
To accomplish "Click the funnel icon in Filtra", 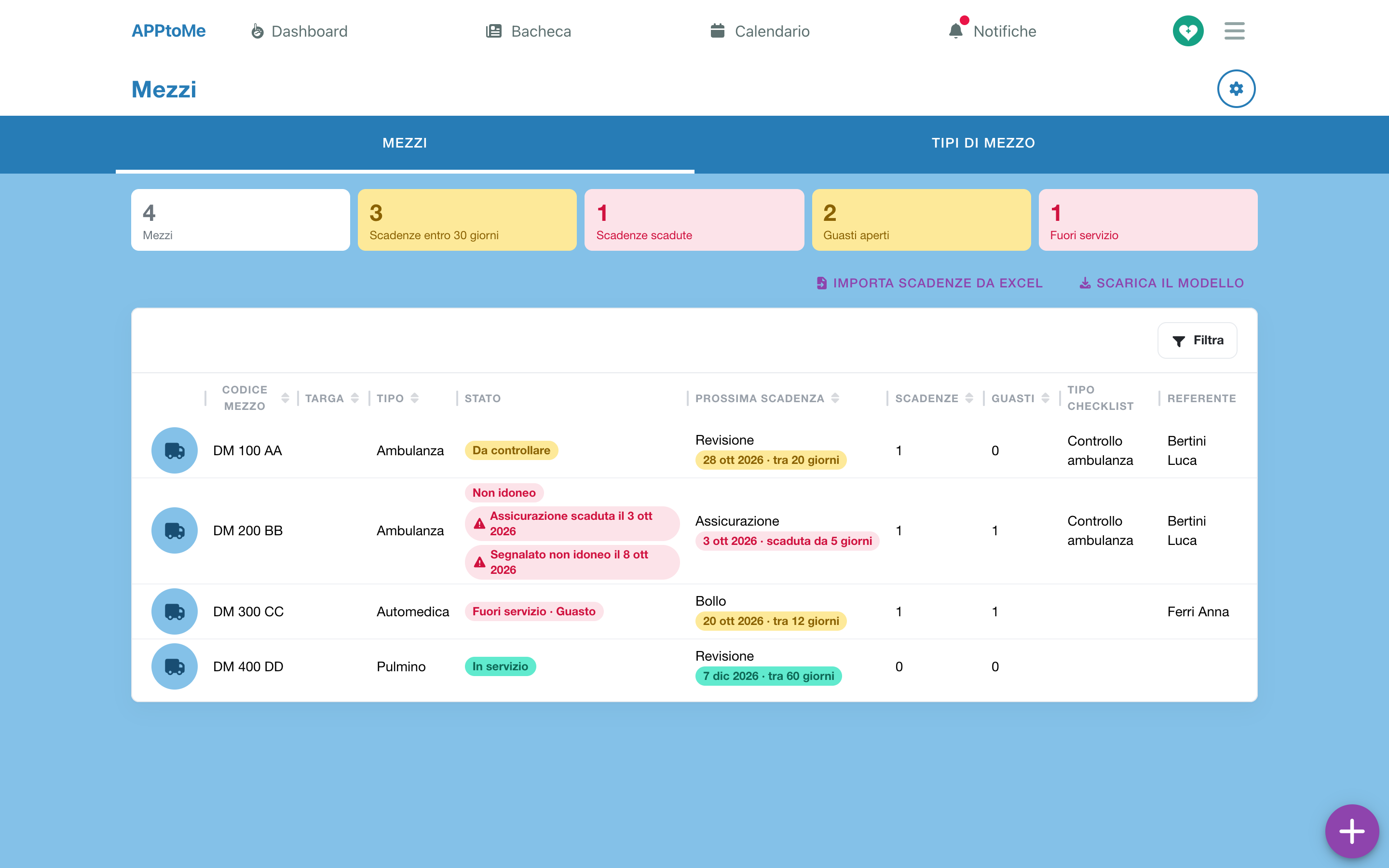I will point(1178,341).
